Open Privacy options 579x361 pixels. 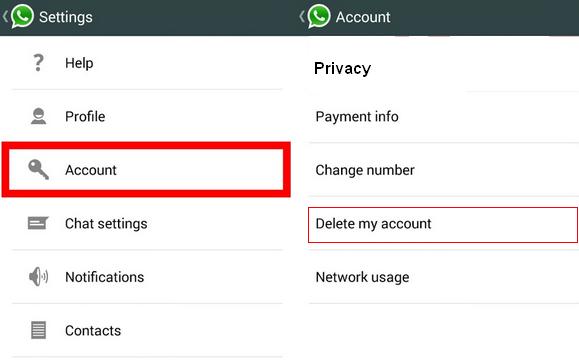(443, 68)
